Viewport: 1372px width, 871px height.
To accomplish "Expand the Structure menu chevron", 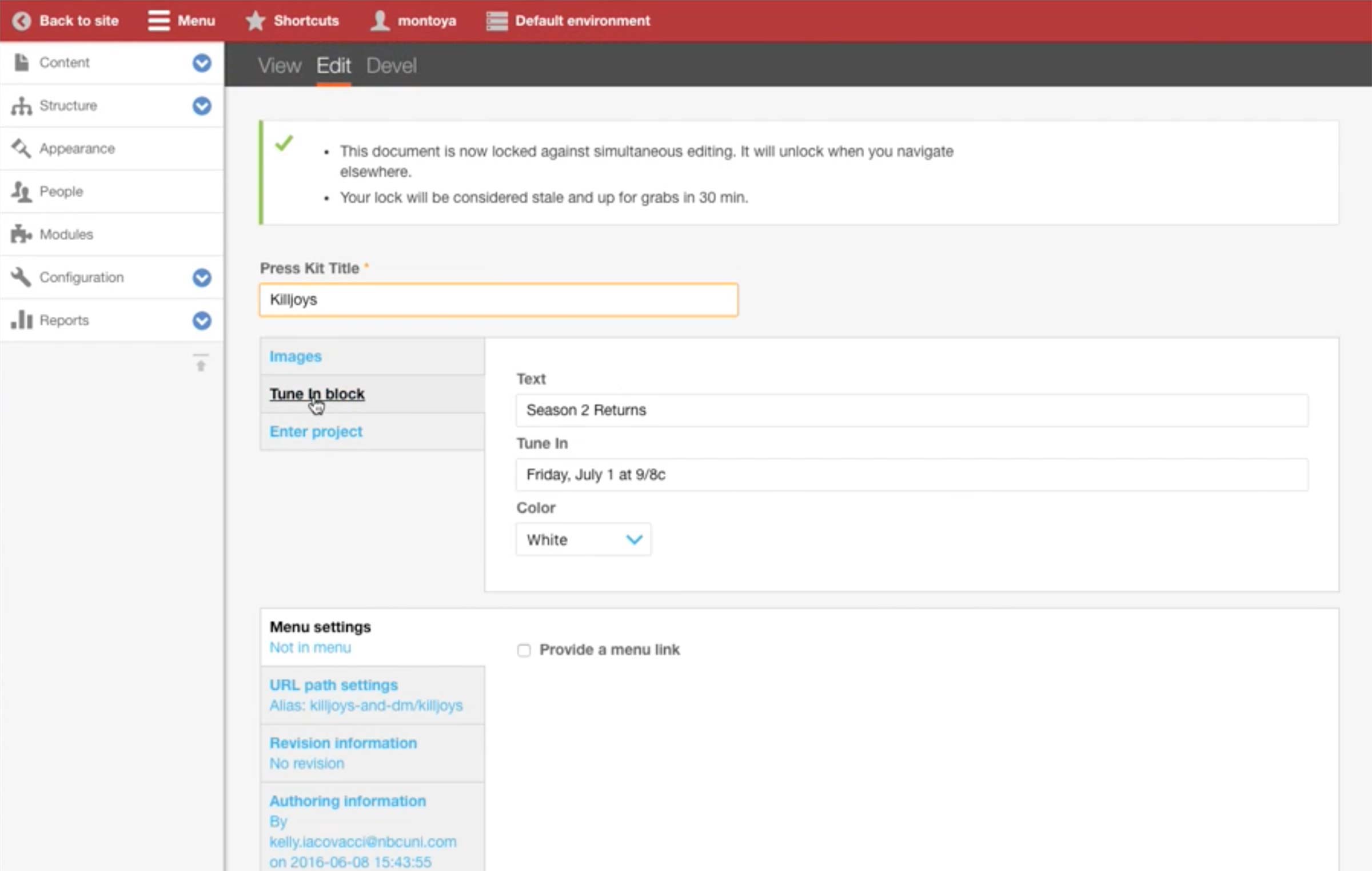I will [x=202, y=106].
